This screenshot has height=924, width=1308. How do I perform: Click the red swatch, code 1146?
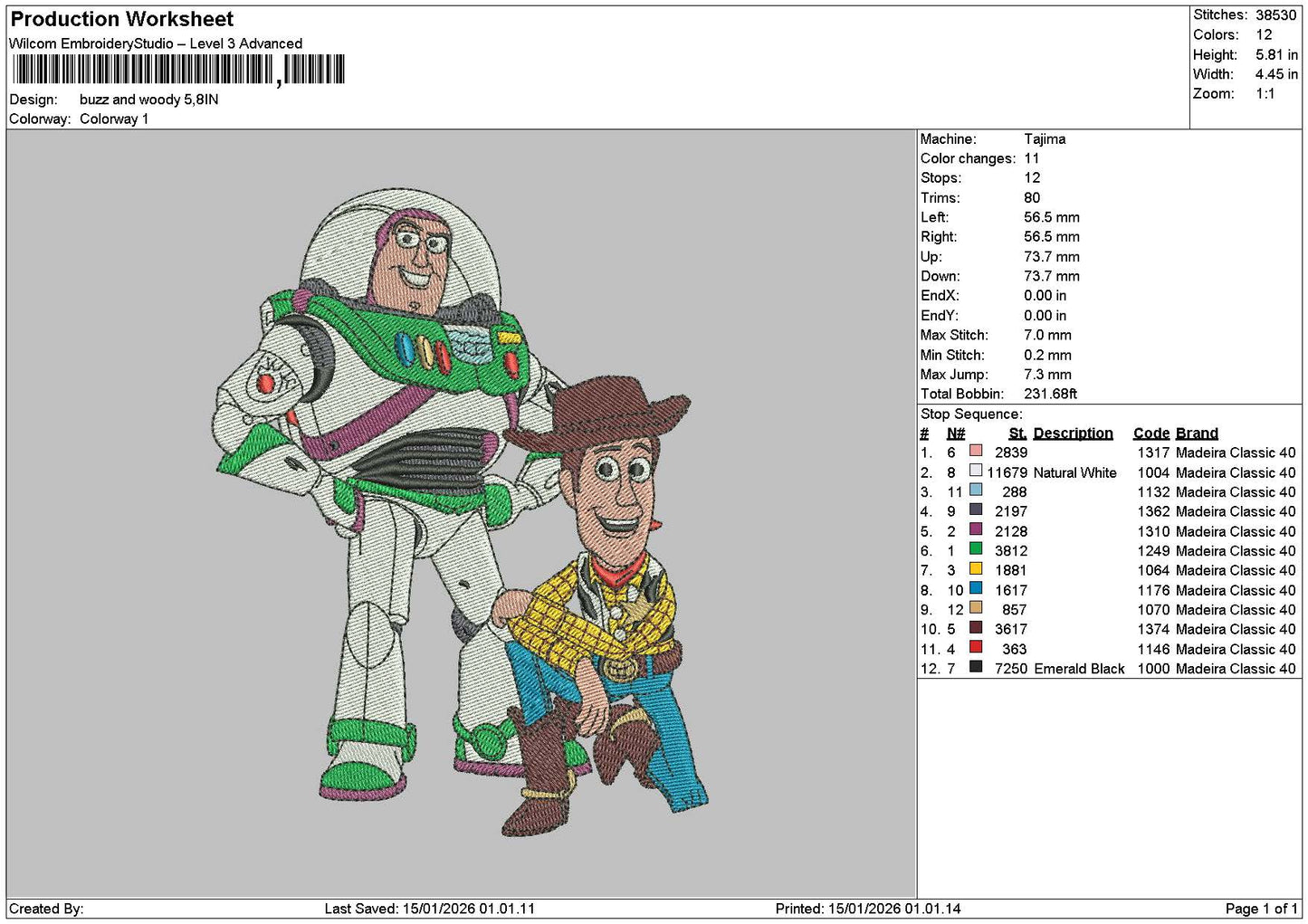(976, 647)
